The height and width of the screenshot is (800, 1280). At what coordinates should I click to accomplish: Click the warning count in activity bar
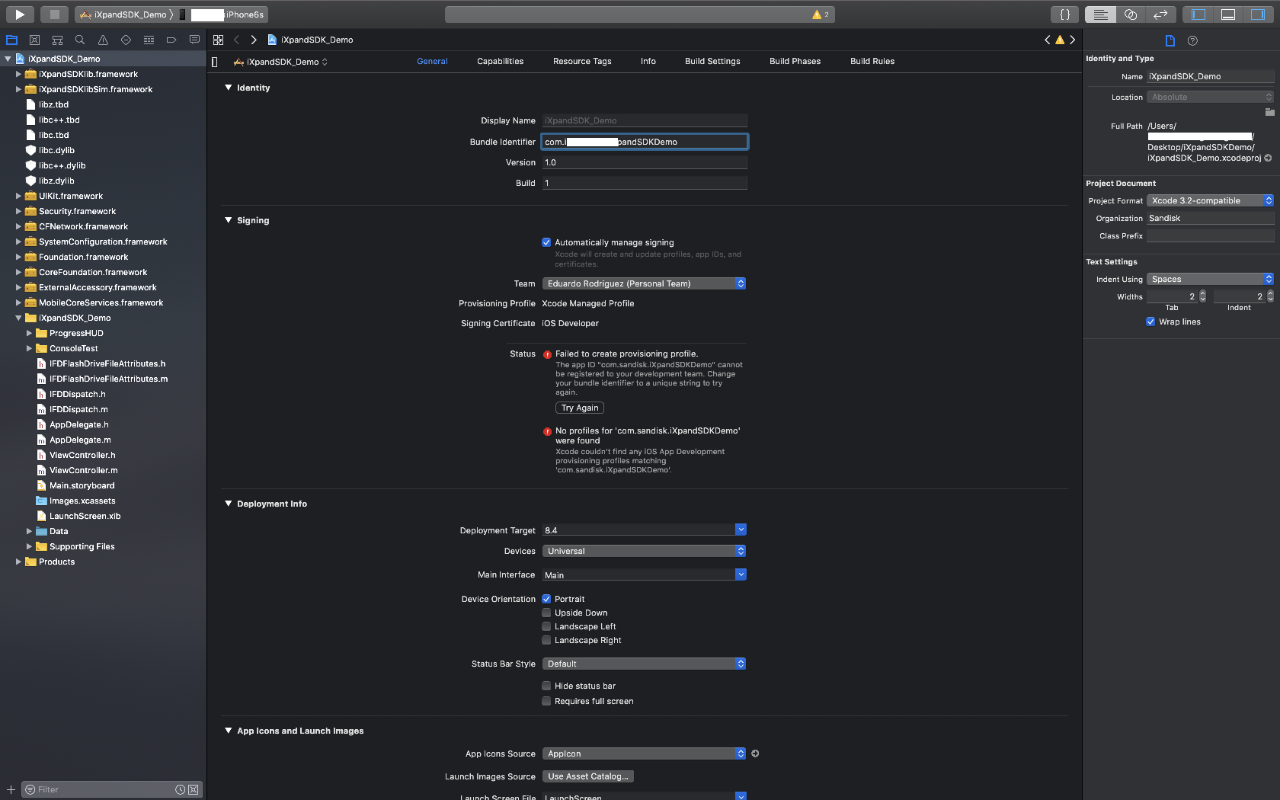pos(821,15)
